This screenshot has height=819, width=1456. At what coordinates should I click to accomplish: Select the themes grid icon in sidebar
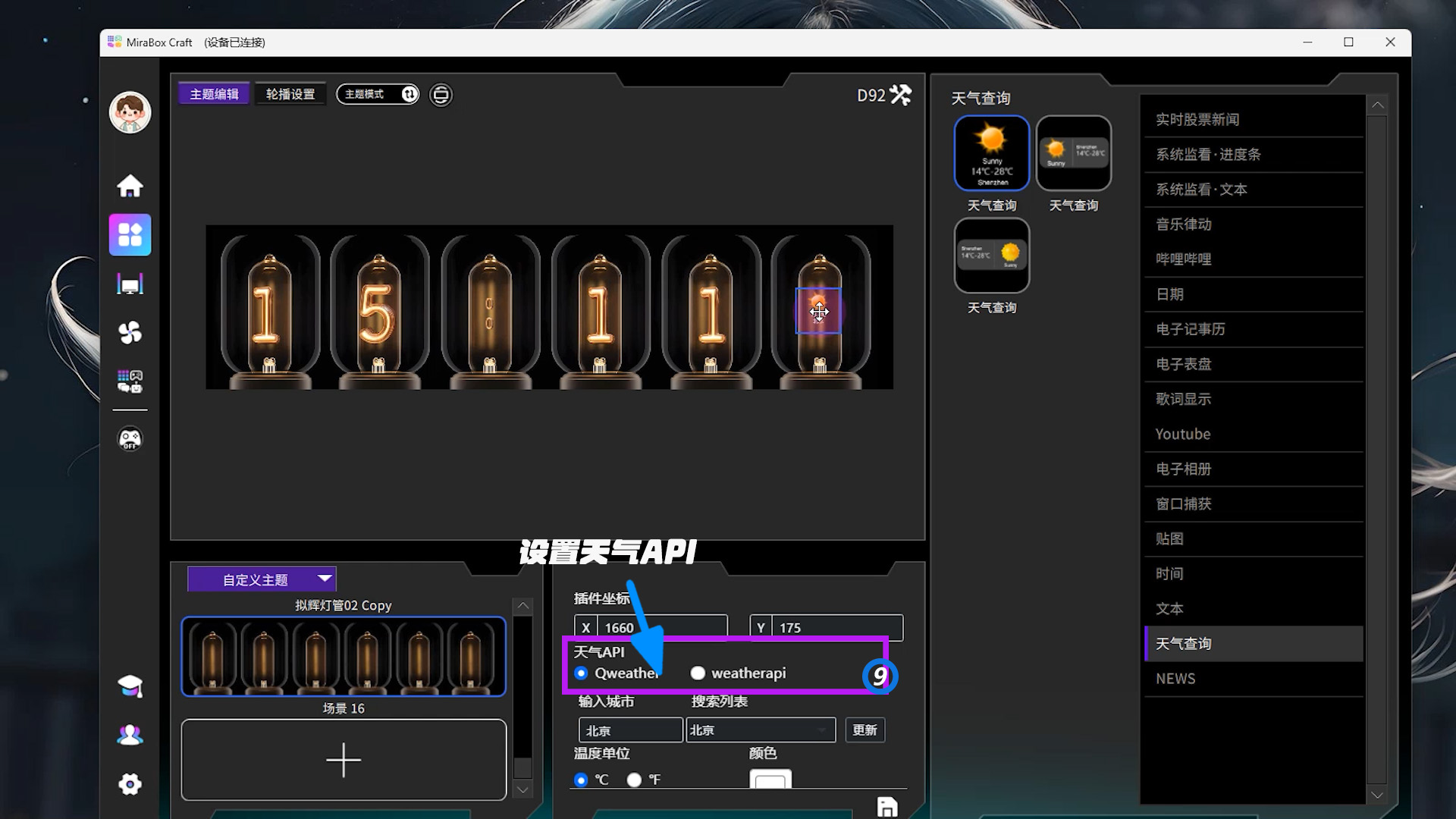click(130, 235)
